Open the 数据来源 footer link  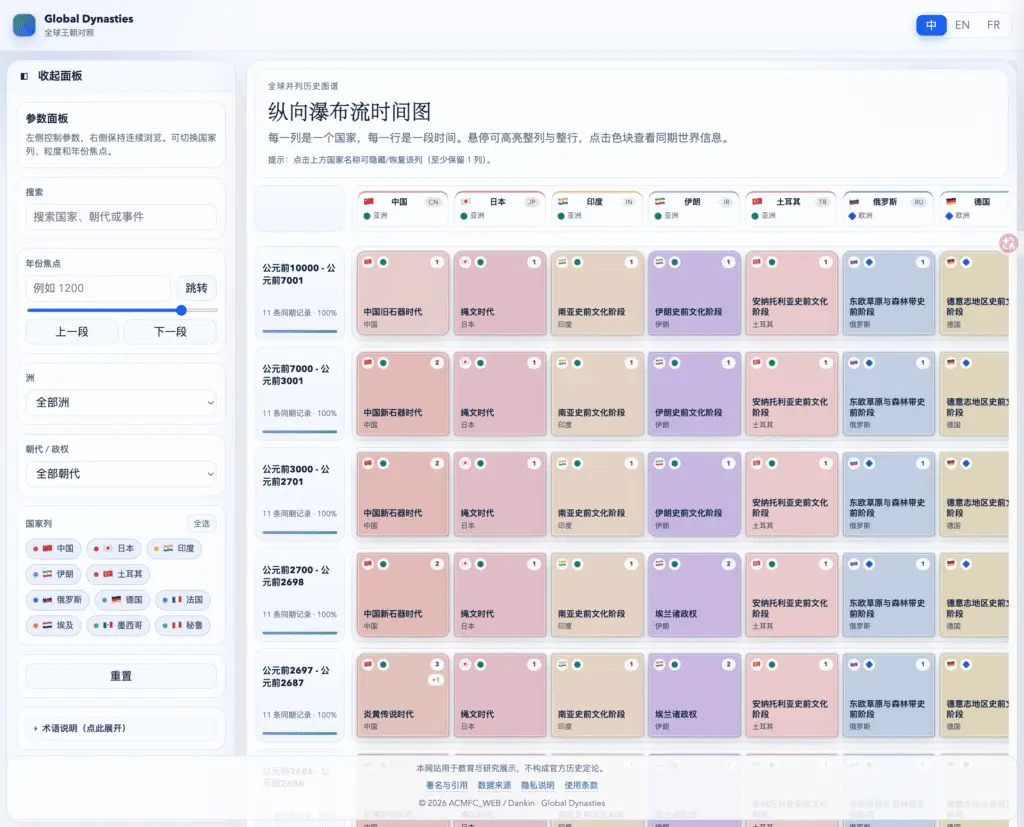[x=494, y=786]
